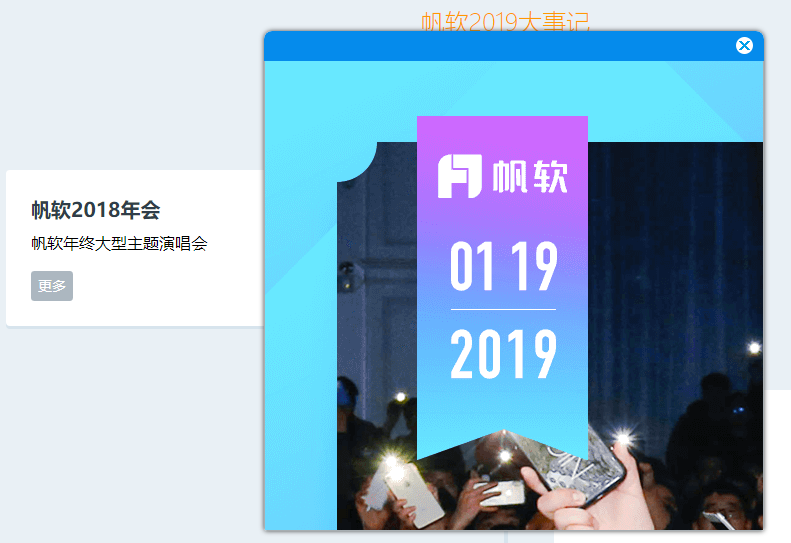Image resolution: width=791 pixels, height=543 pixels.
Task: Close the popup with the X icon
Action: (x=744, y=46)
